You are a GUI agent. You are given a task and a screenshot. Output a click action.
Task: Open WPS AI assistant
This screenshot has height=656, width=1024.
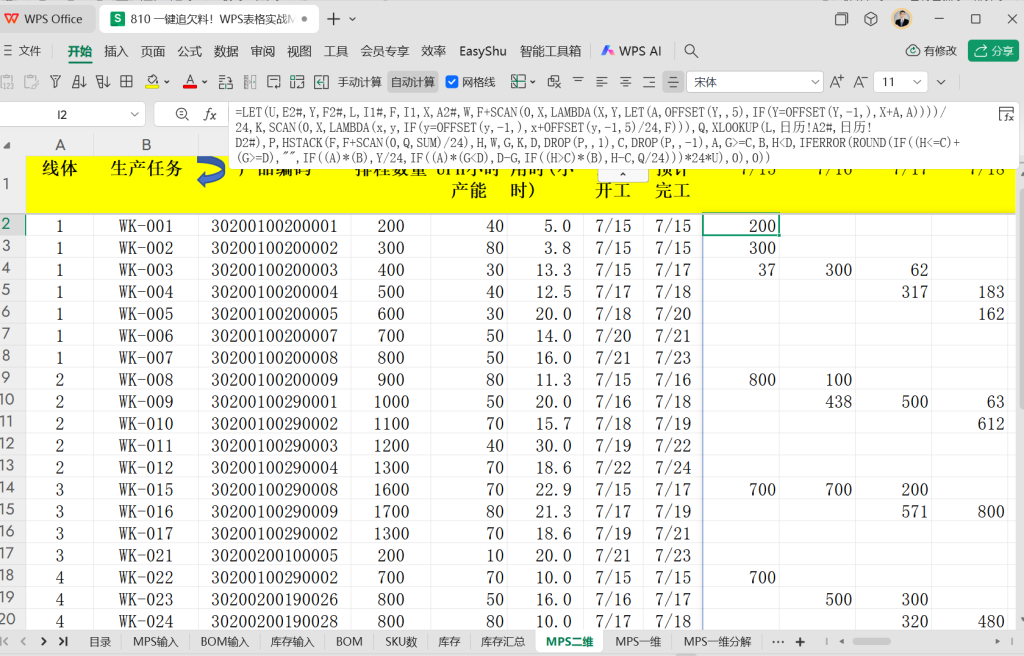(631, 51)
